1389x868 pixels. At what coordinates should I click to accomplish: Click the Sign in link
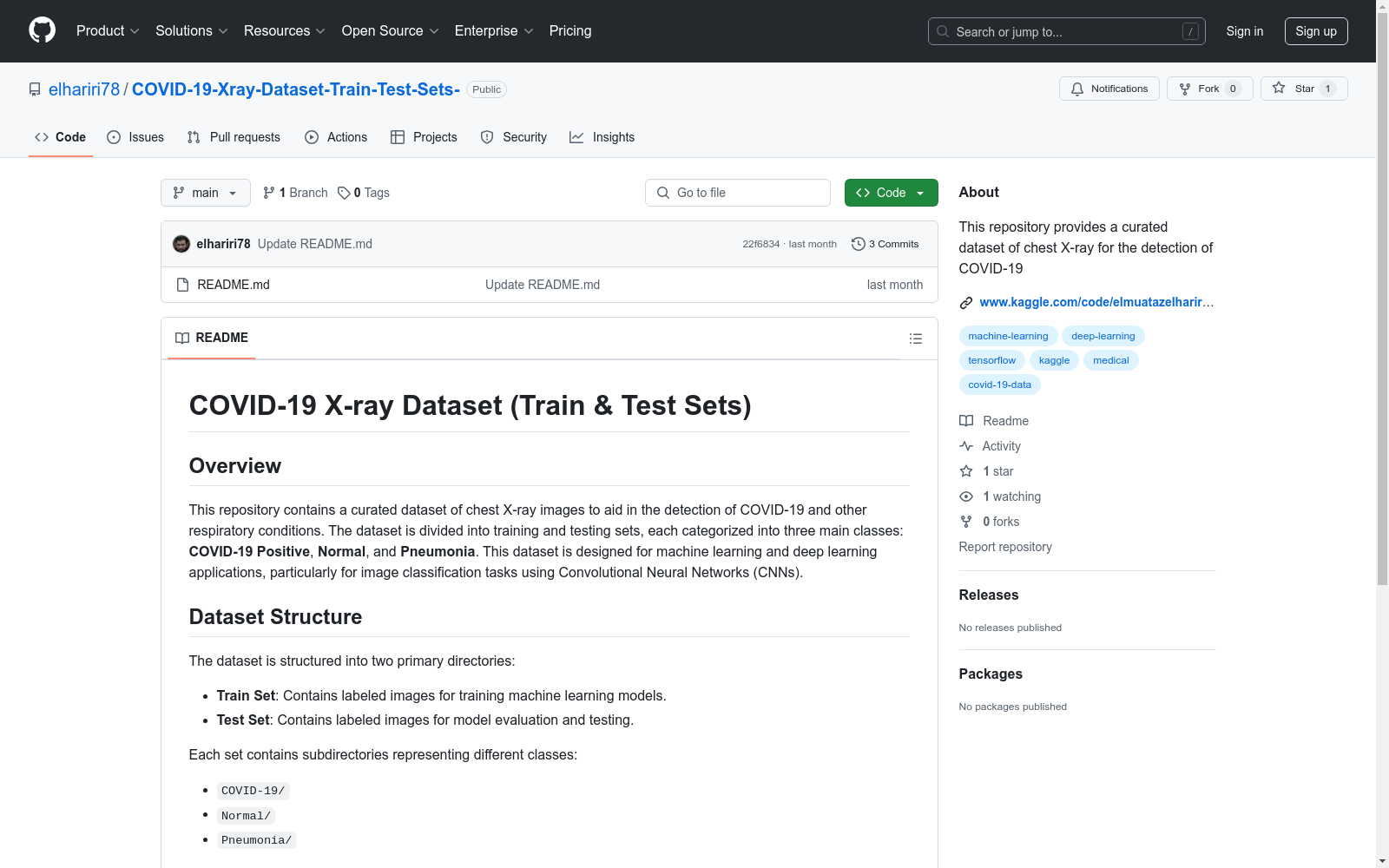coord(1245,31)
